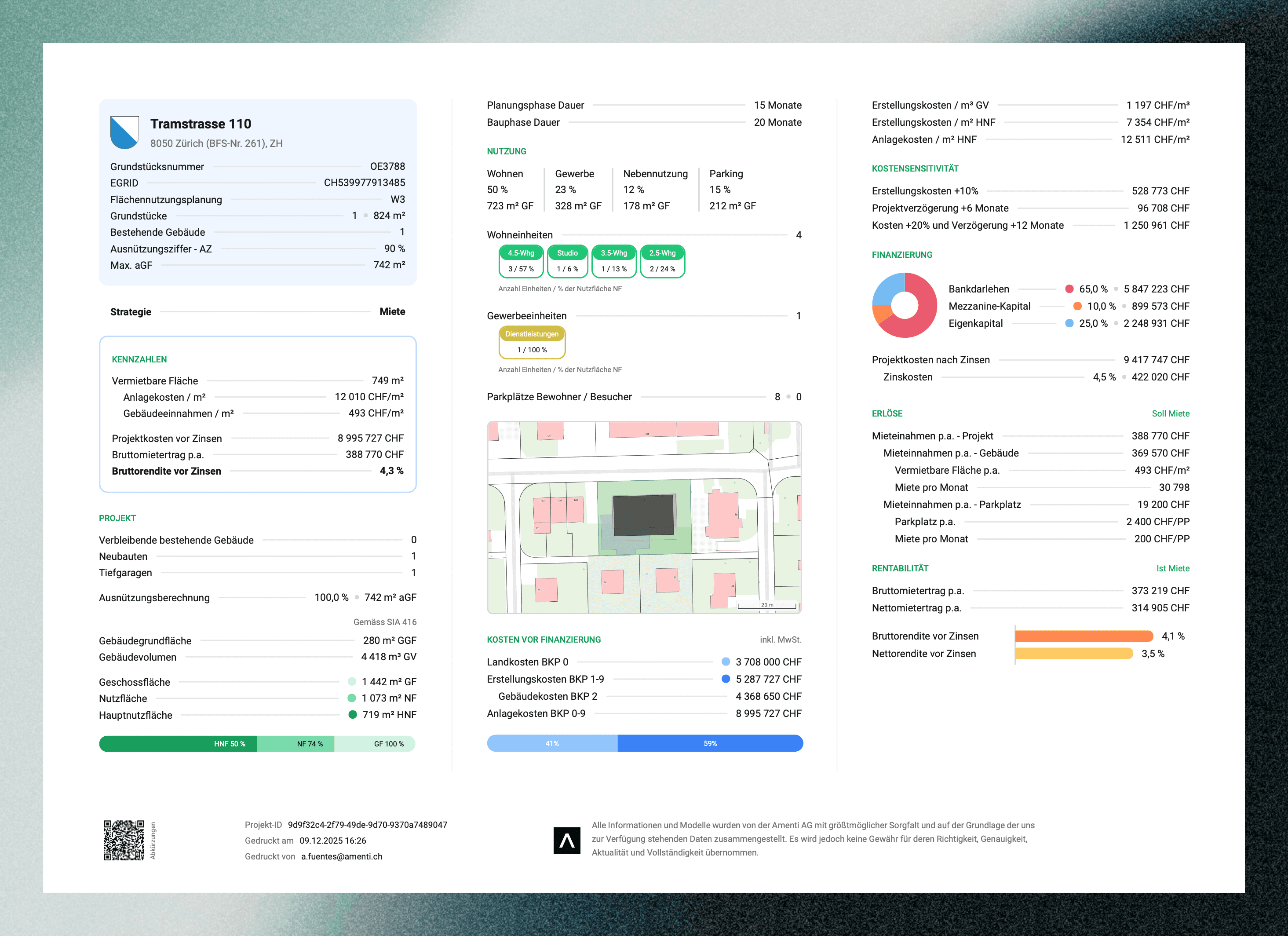Select the 2.5-Whg unit badge
Image resolution: width=1288 pixels, height=936 pixels.
tap(662, 261)
